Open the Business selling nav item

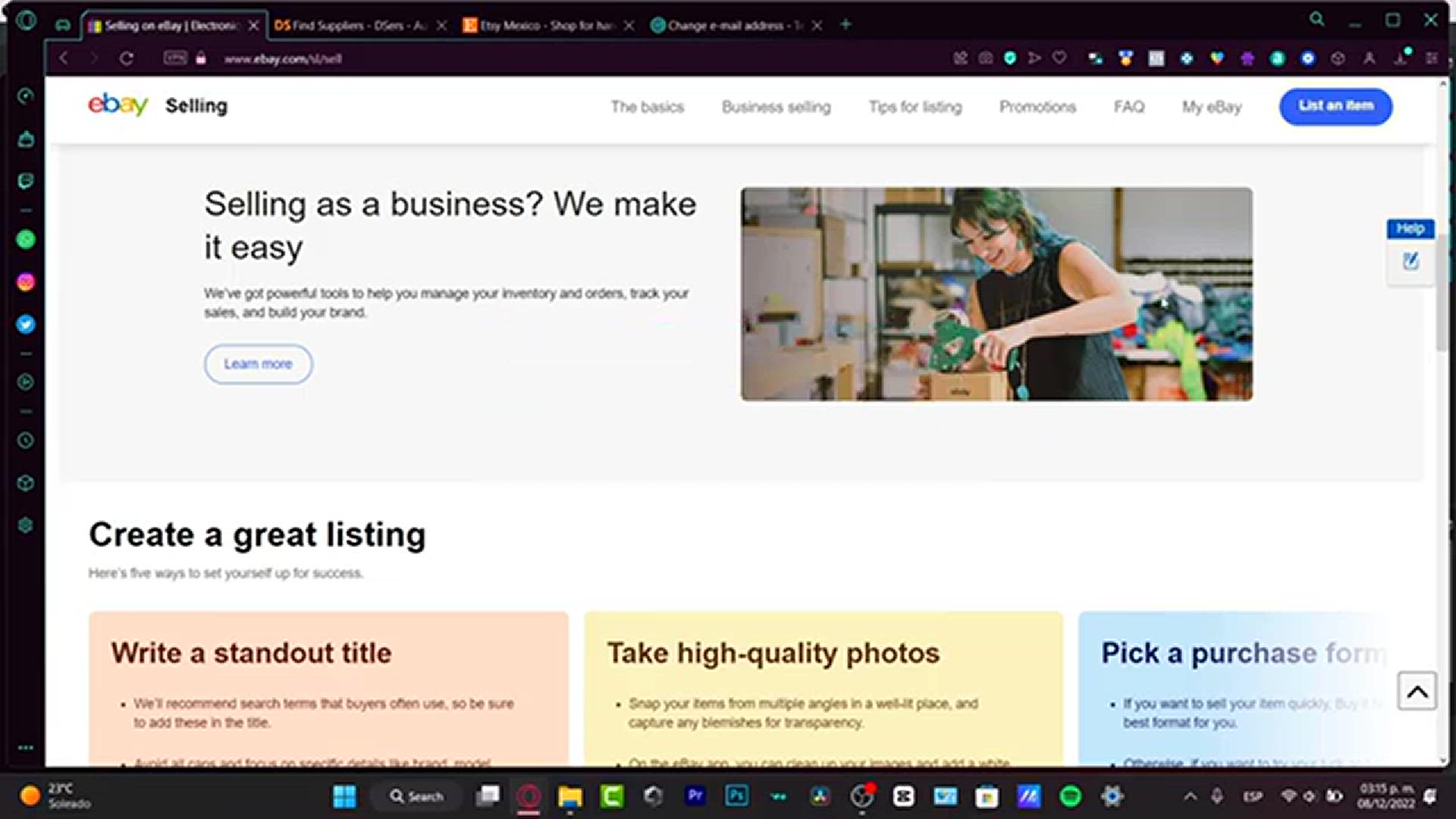[x=776, y=107]
